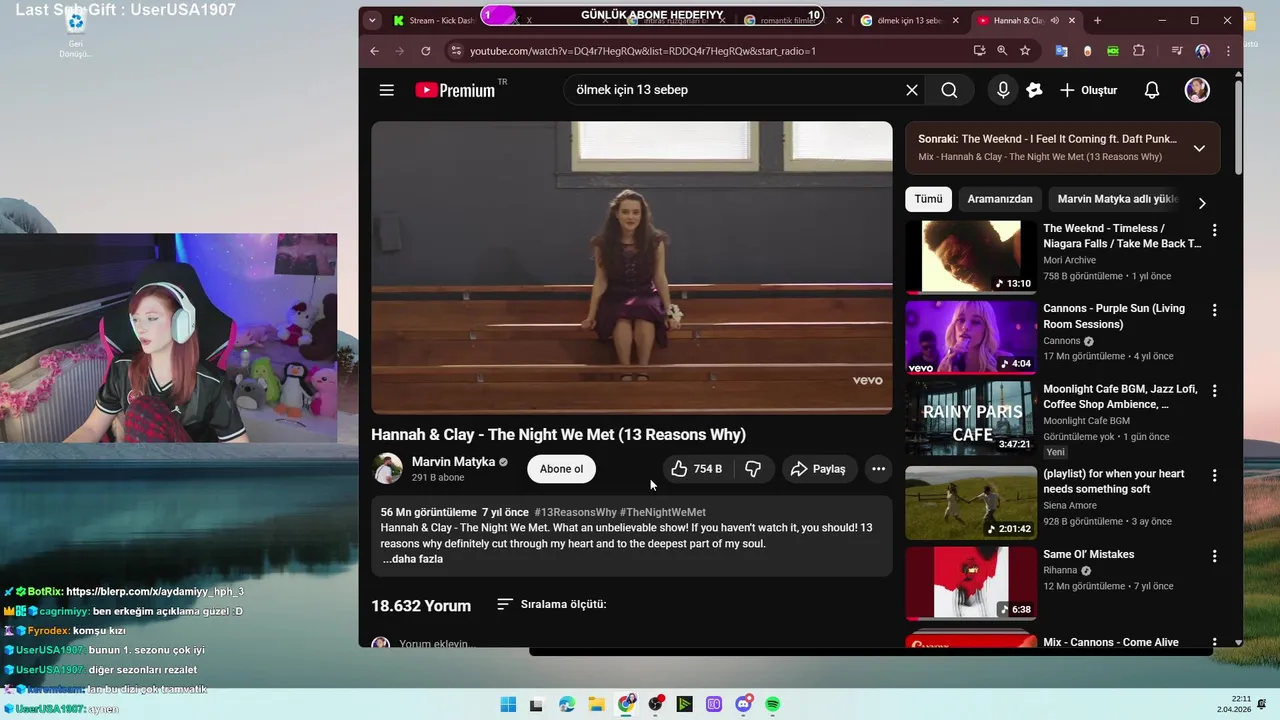Screen dimensions: 1280x720
Task: Open the YouTube hamburger guide menu
Action: (x=387, y=90)
